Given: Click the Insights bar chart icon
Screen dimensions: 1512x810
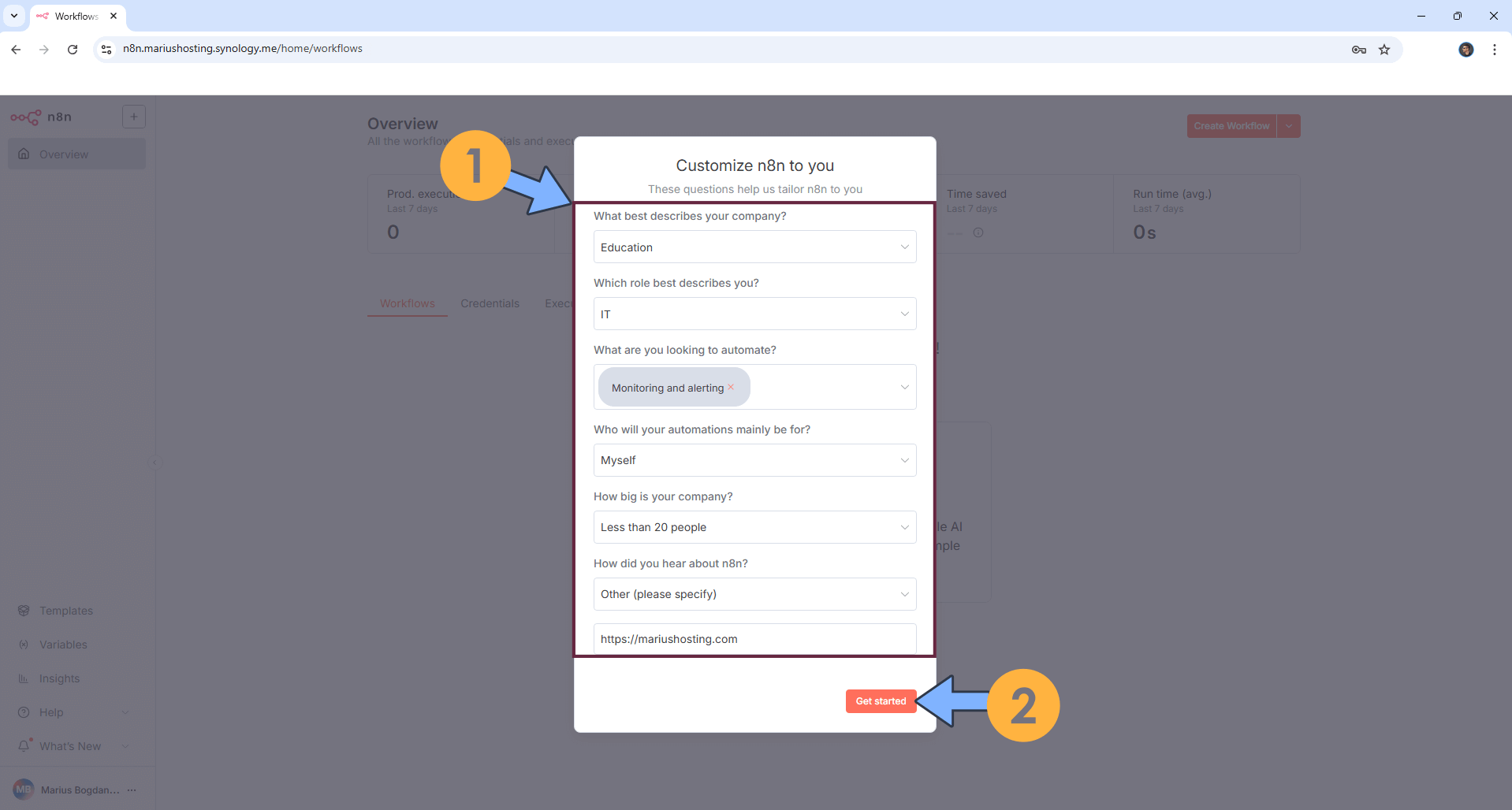Looking at the screenshot, I should [x=24, y=678].
